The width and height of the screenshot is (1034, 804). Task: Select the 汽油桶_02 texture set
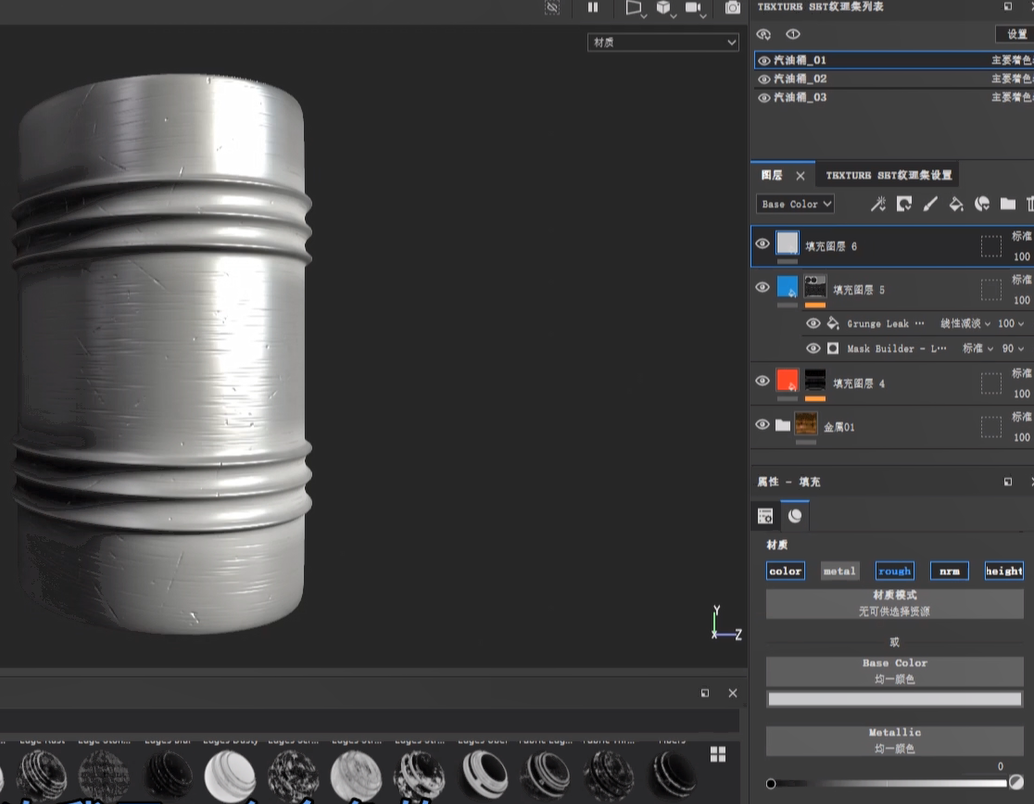(800, 79)
